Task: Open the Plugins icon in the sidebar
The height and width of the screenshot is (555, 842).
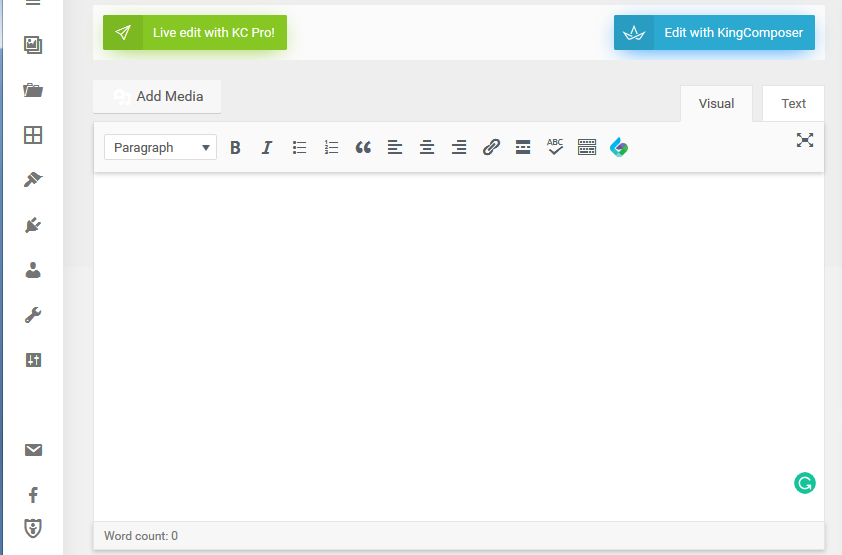Action: coord(33,224)
